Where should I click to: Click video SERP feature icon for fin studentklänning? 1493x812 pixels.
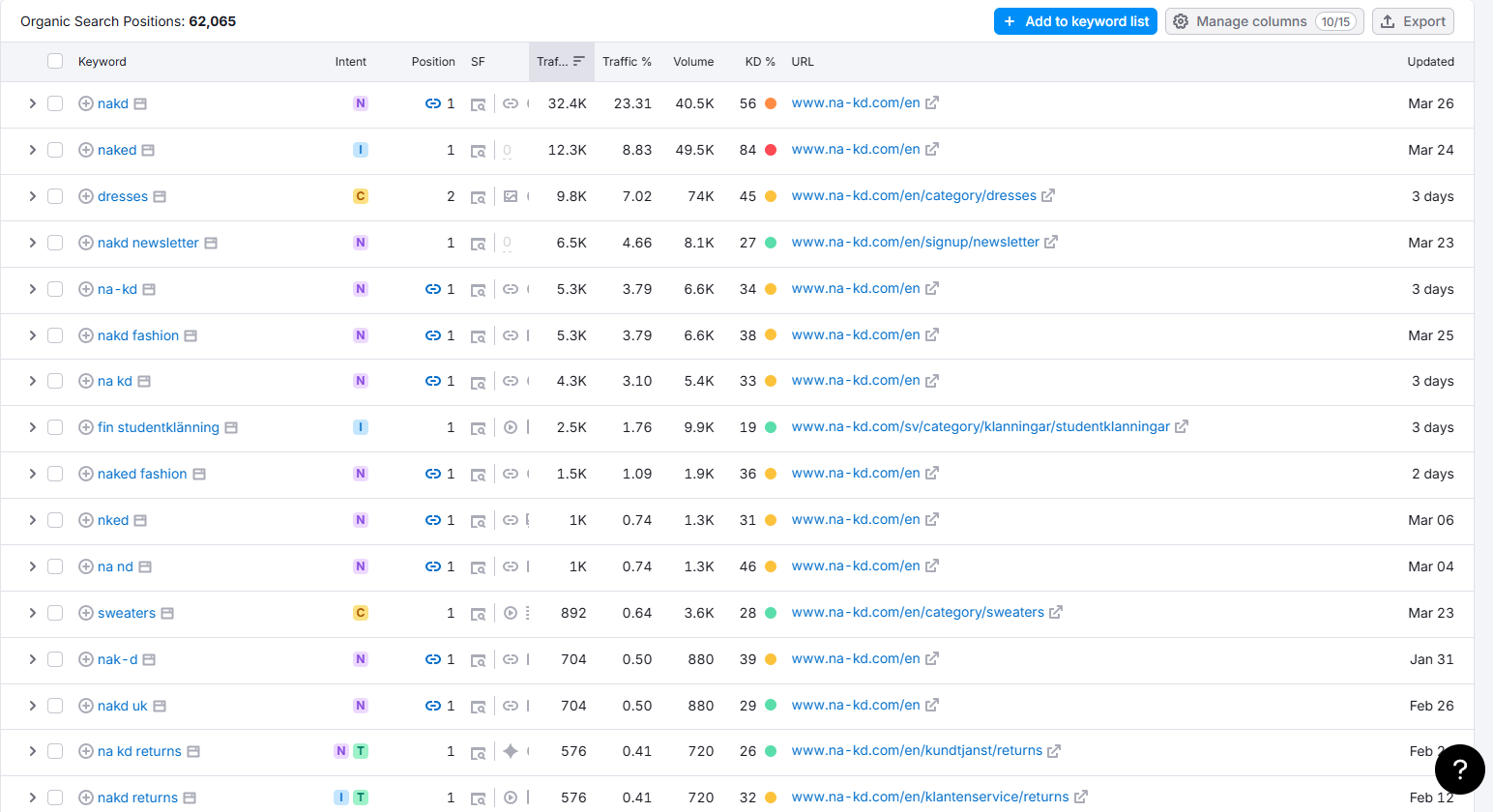511,427
